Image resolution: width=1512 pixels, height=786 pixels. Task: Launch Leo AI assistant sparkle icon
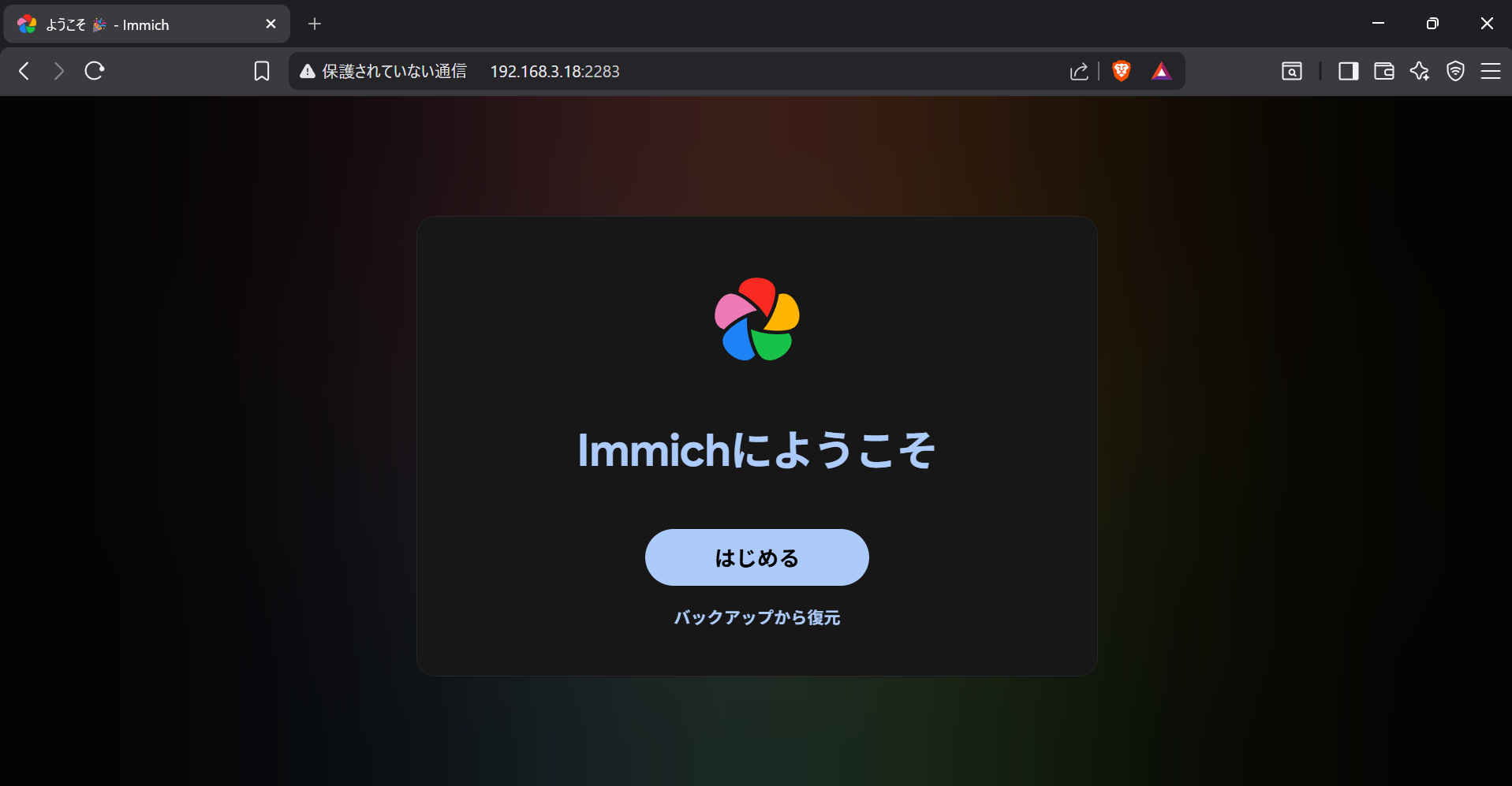pos(1420,71)
